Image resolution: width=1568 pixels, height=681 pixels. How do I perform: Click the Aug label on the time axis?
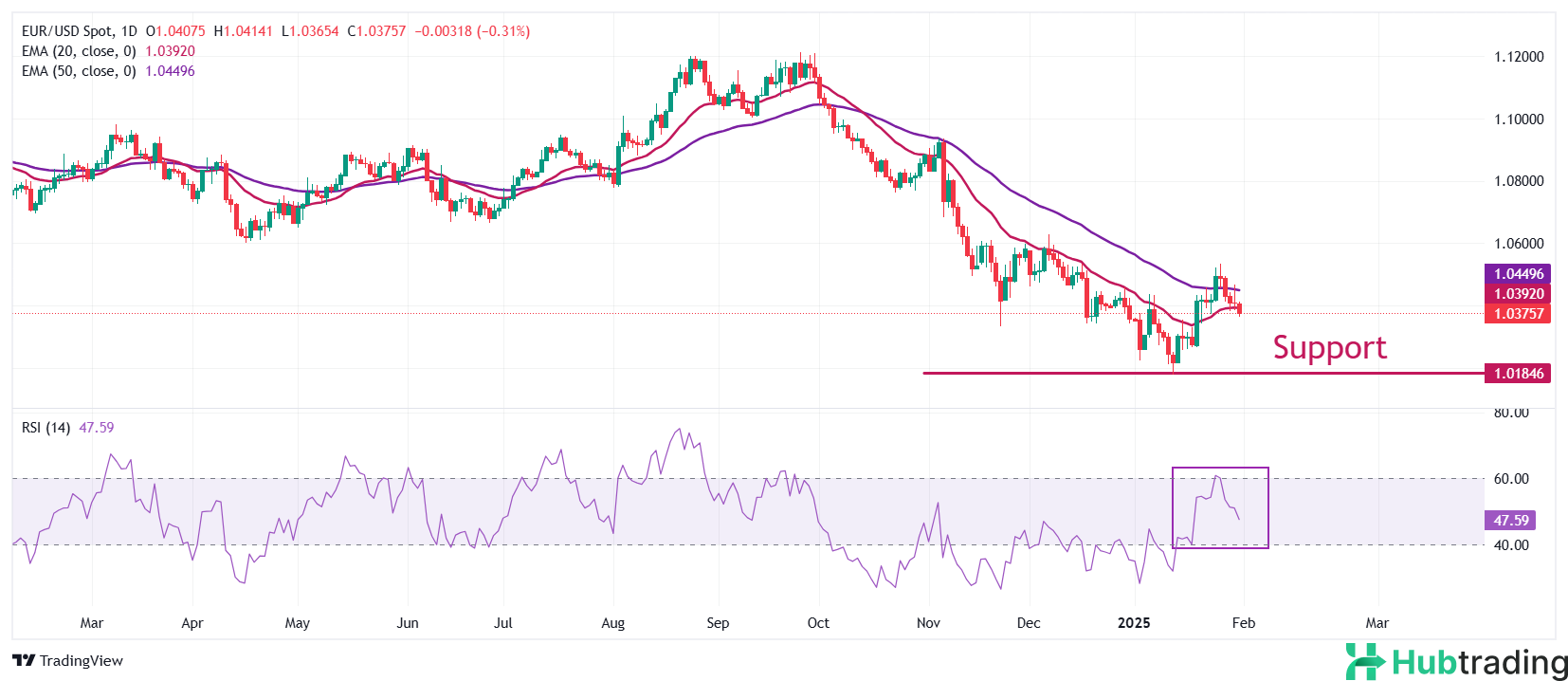[613, 623]
